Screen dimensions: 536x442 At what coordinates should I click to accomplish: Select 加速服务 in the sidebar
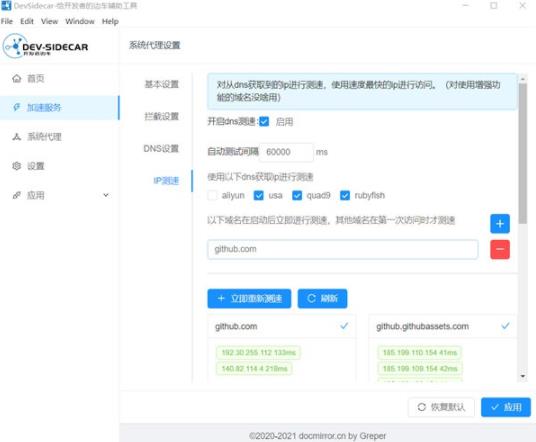click(60, 108)
